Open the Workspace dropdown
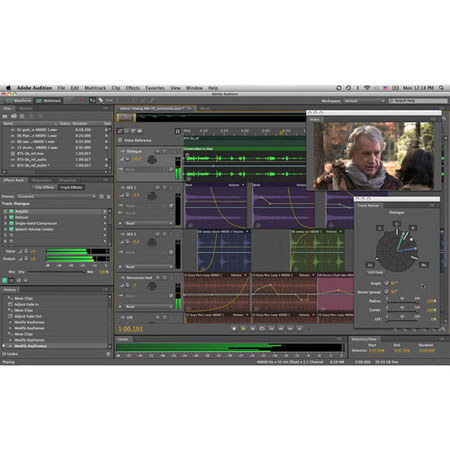Image resolution: width=450 pixels, height=450 pixels. tap(364, 101)
